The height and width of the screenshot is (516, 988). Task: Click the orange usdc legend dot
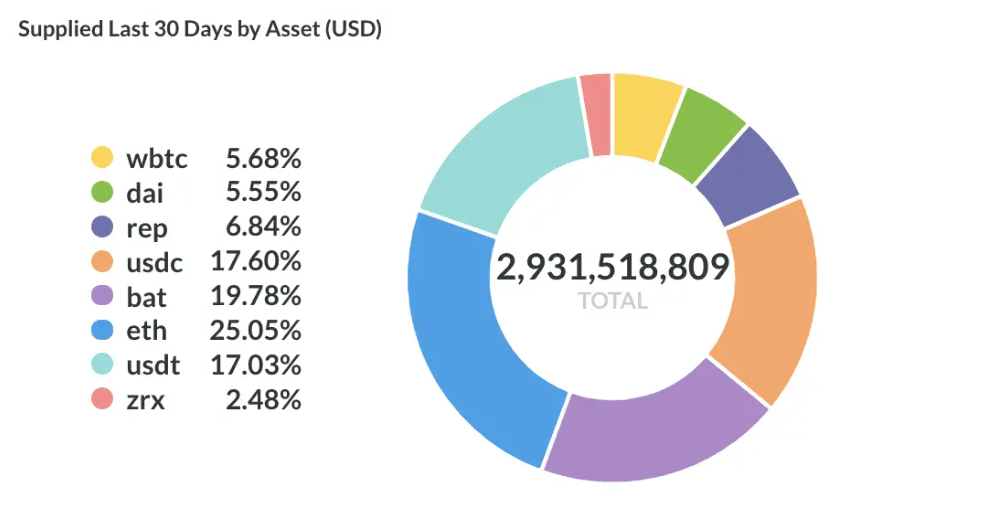(x=102, y=262)
